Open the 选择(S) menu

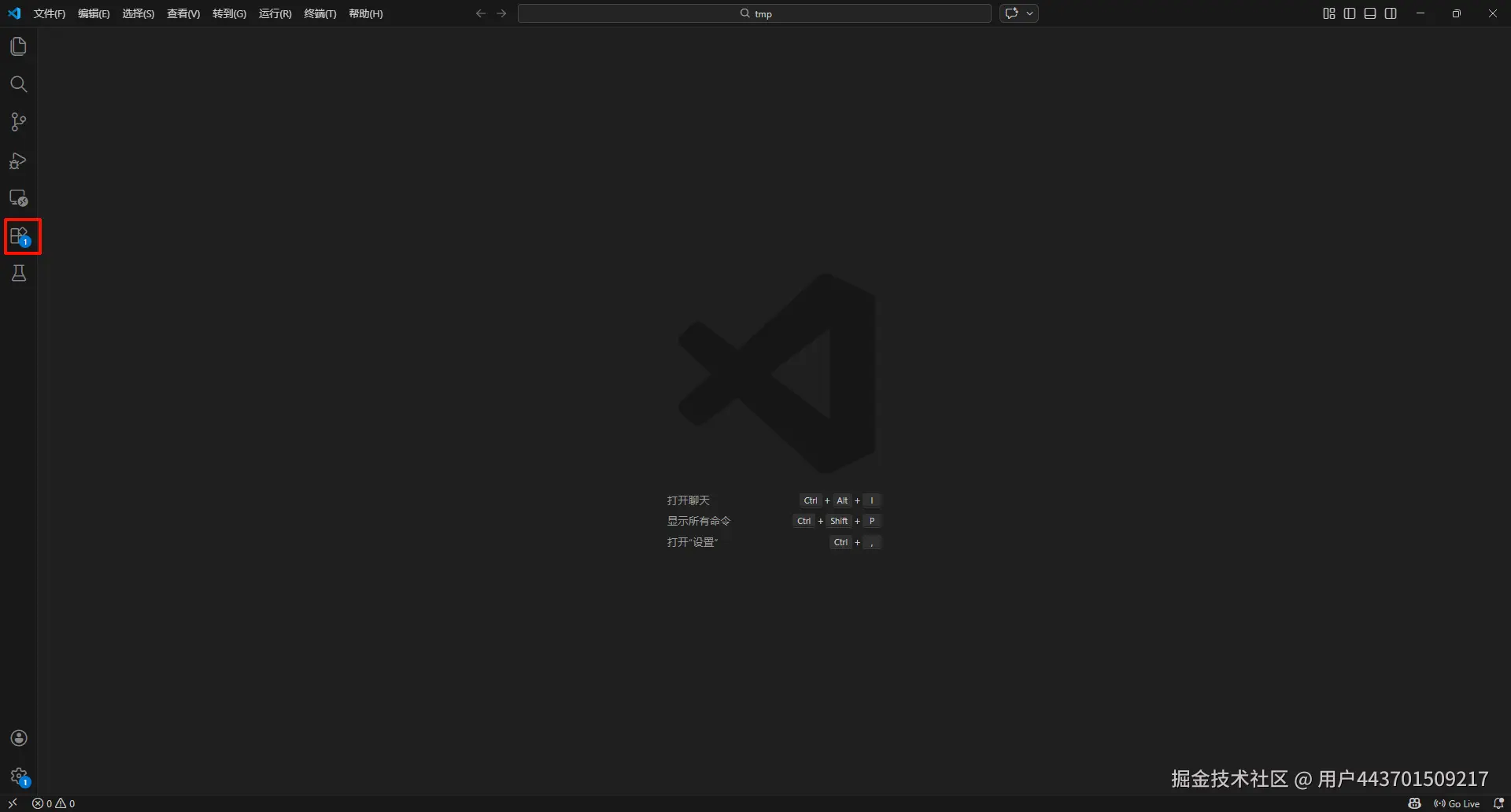(x=139, y=13)
